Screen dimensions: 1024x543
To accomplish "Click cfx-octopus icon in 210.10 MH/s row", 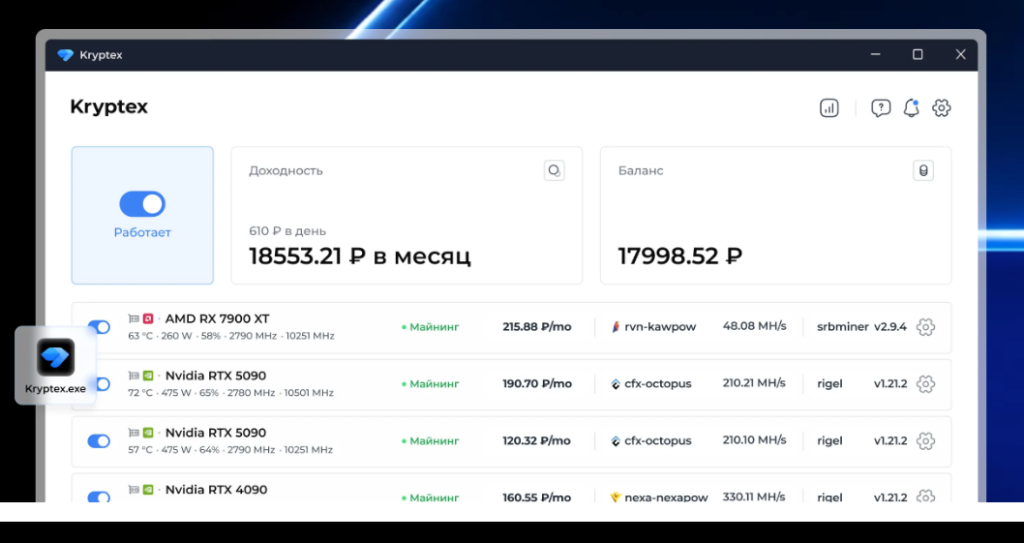I will (x=615, y=440).
